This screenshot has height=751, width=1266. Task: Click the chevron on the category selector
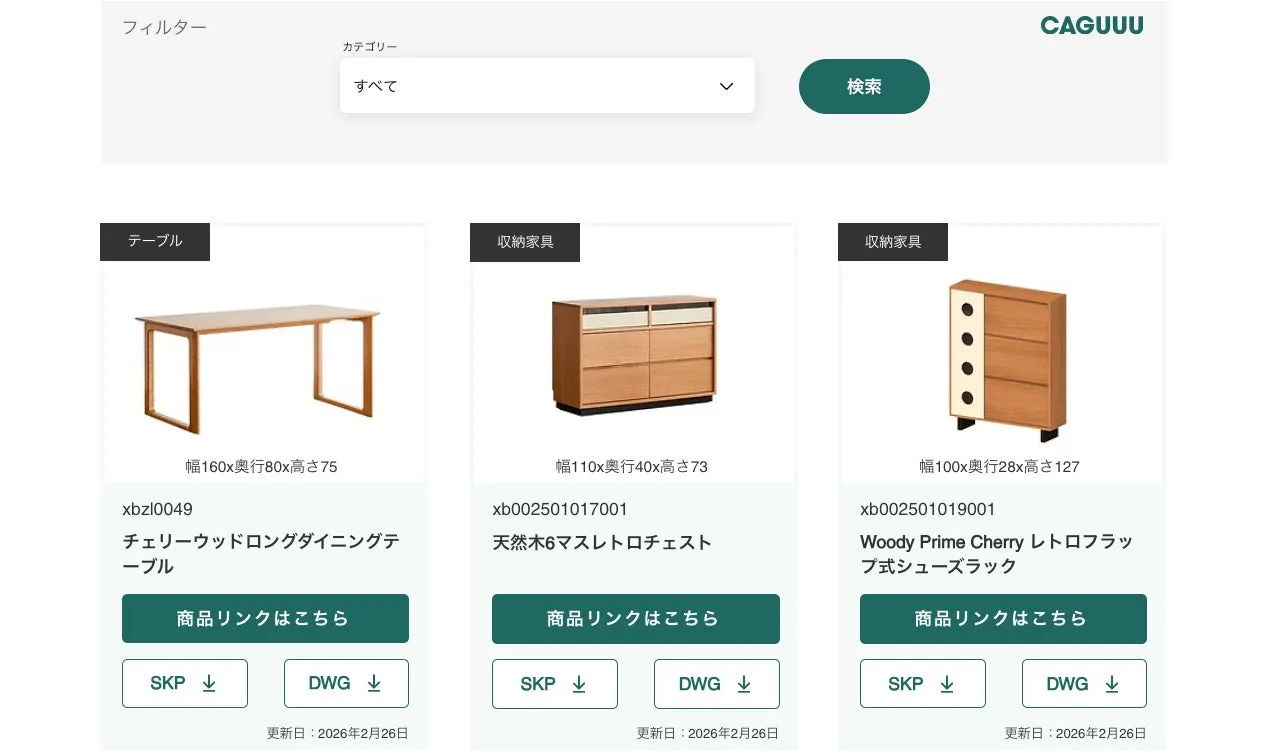pyautogui.click(x=726, y=86)
